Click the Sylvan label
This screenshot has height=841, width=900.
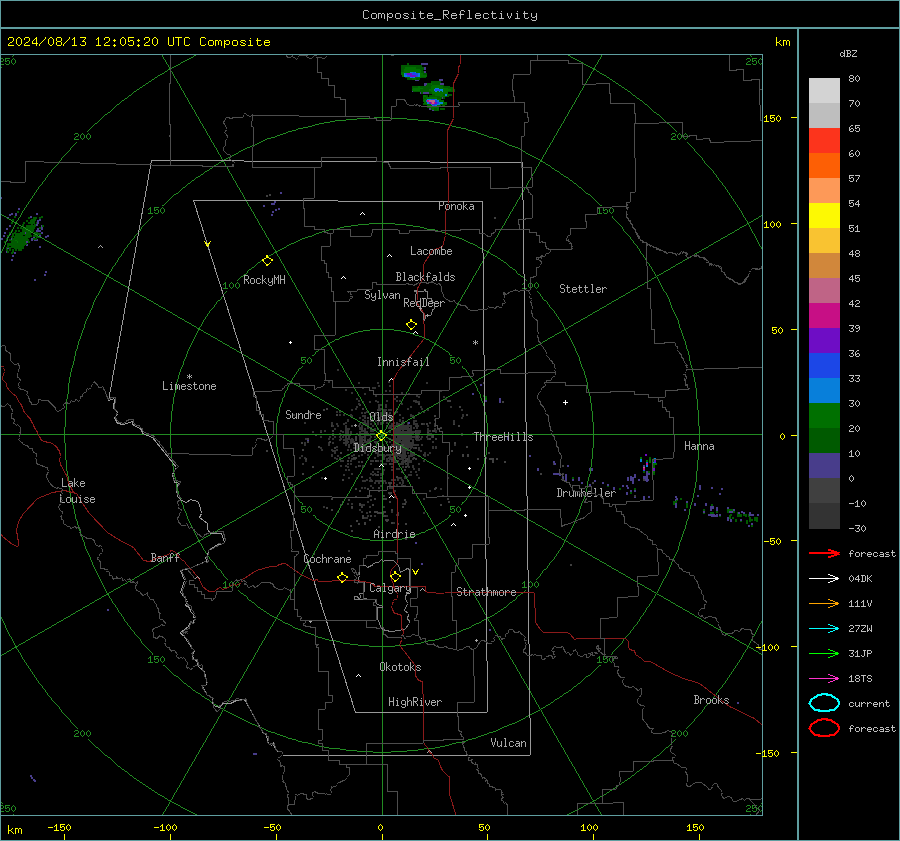tap(382, 295)
